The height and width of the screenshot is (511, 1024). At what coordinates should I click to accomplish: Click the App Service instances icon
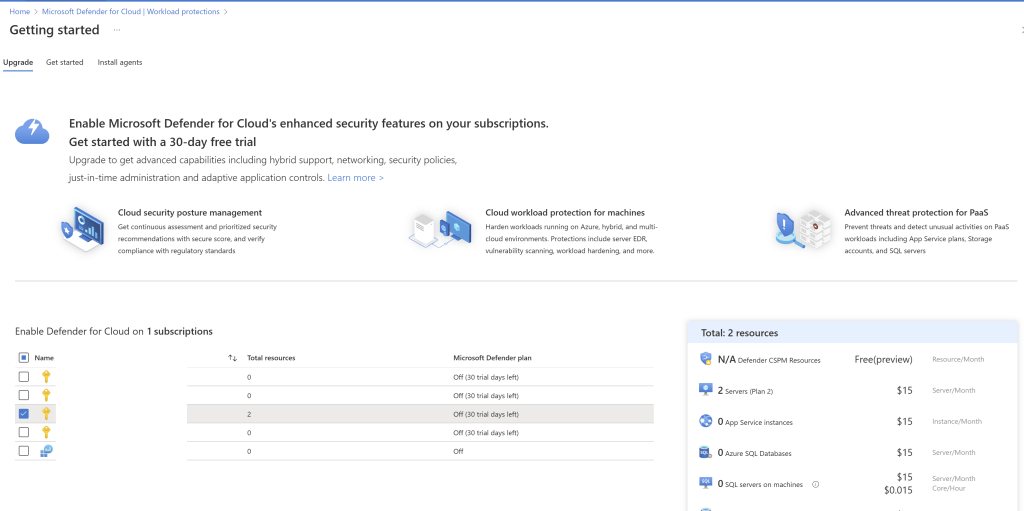(x=706, y=421)
